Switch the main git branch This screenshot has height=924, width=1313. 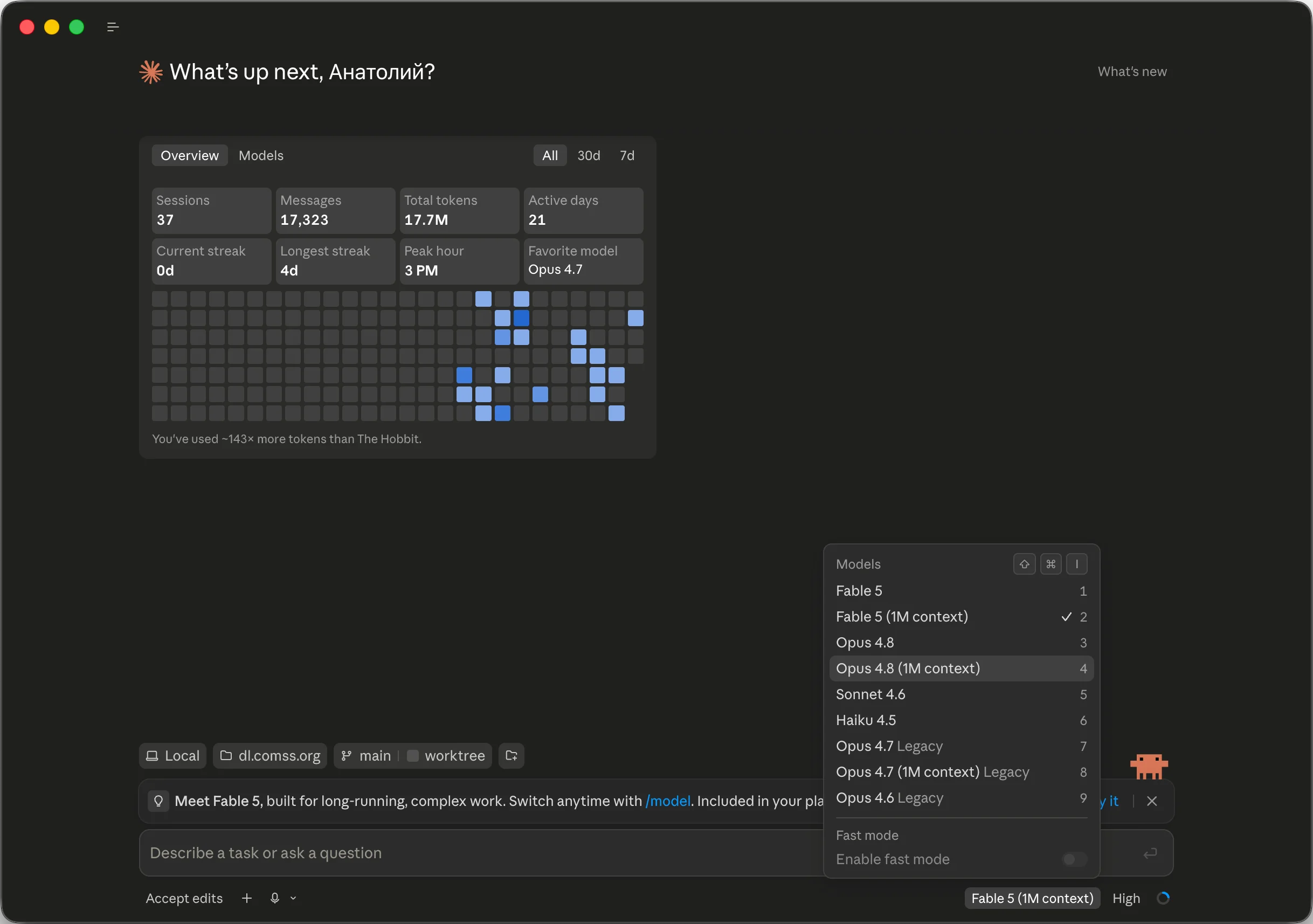tap(367, 756)
